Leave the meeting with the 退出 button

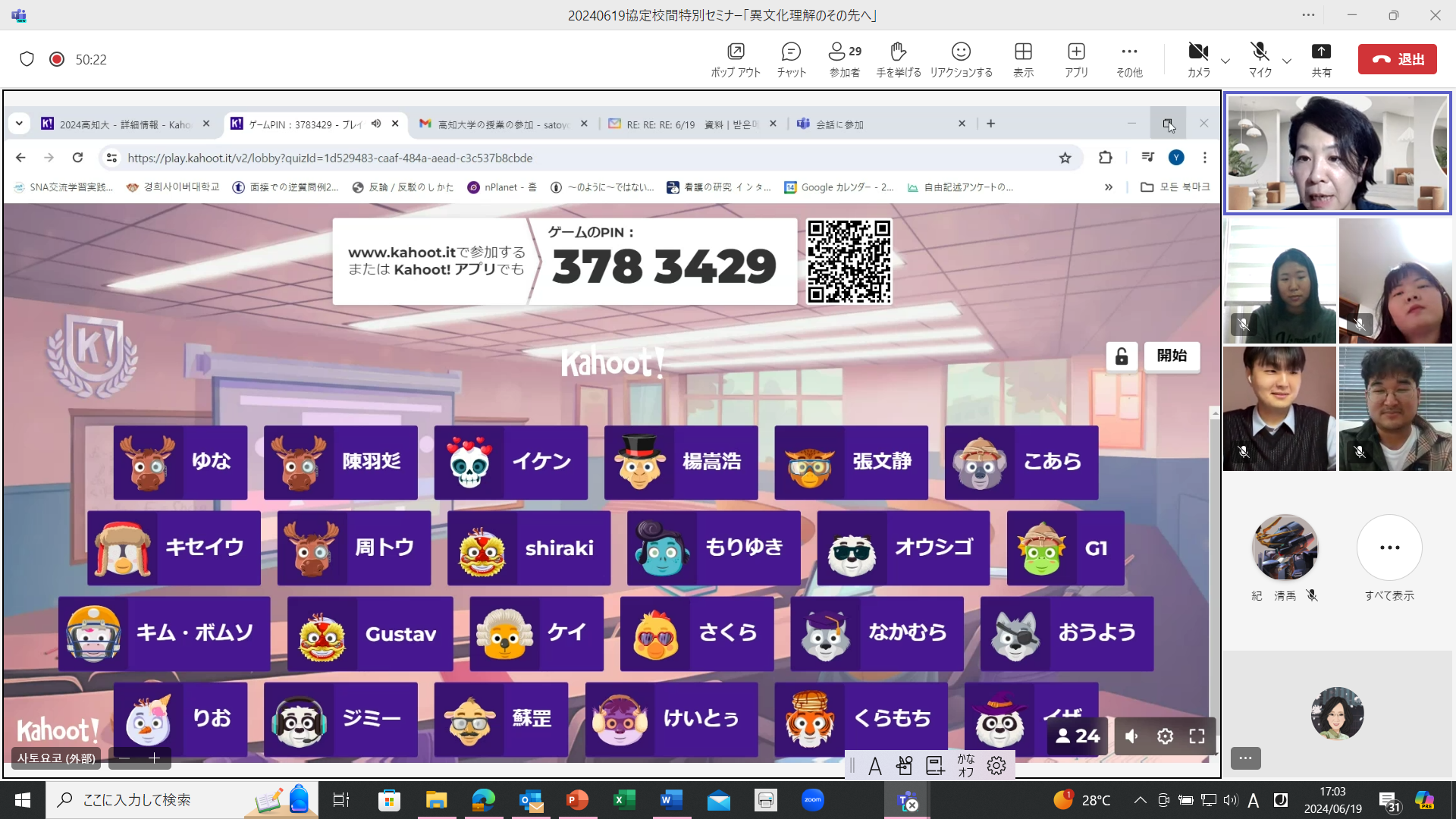[1398, 58]
